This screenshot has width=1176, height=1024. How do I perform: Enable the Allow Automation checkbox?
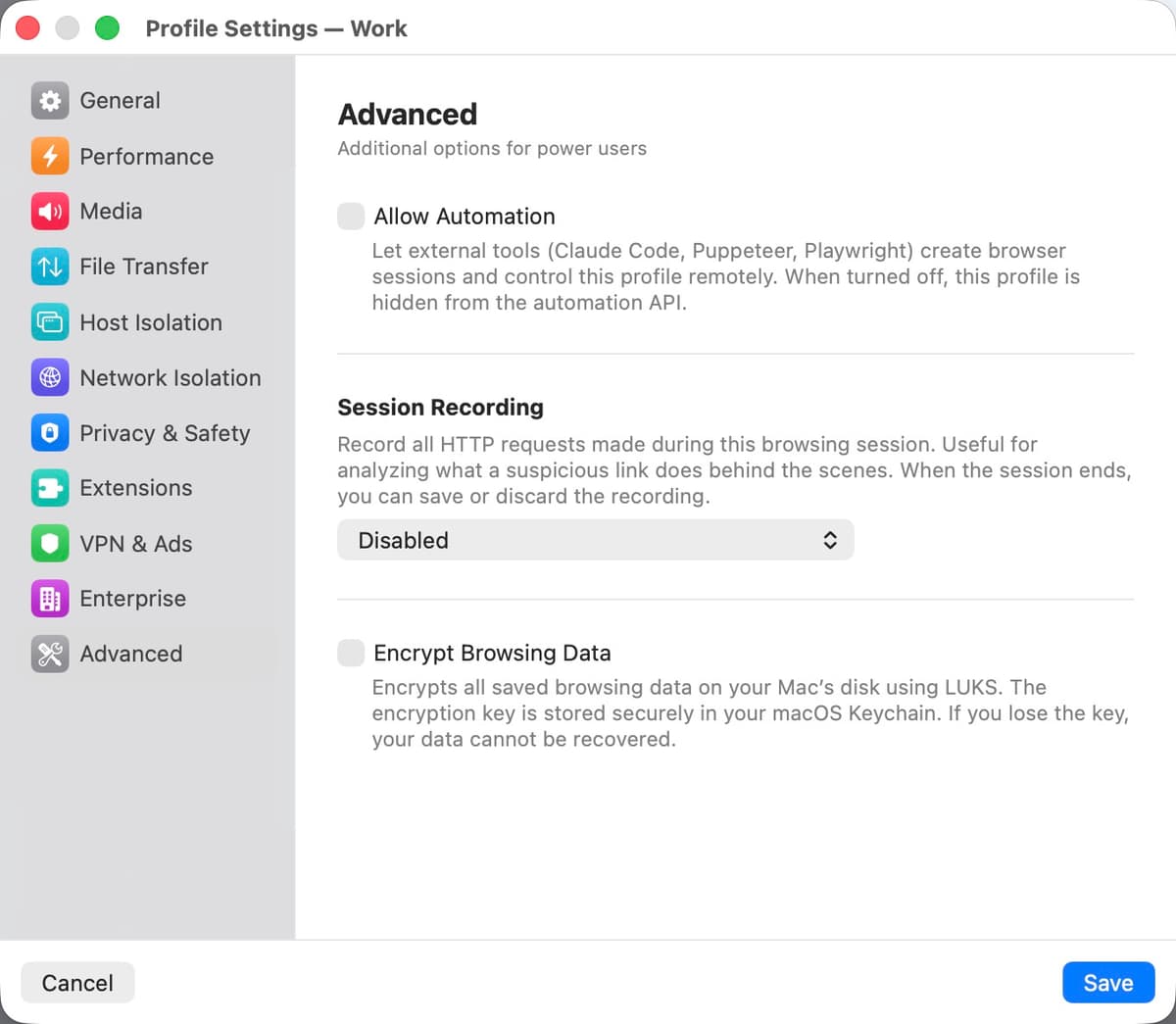351,217
